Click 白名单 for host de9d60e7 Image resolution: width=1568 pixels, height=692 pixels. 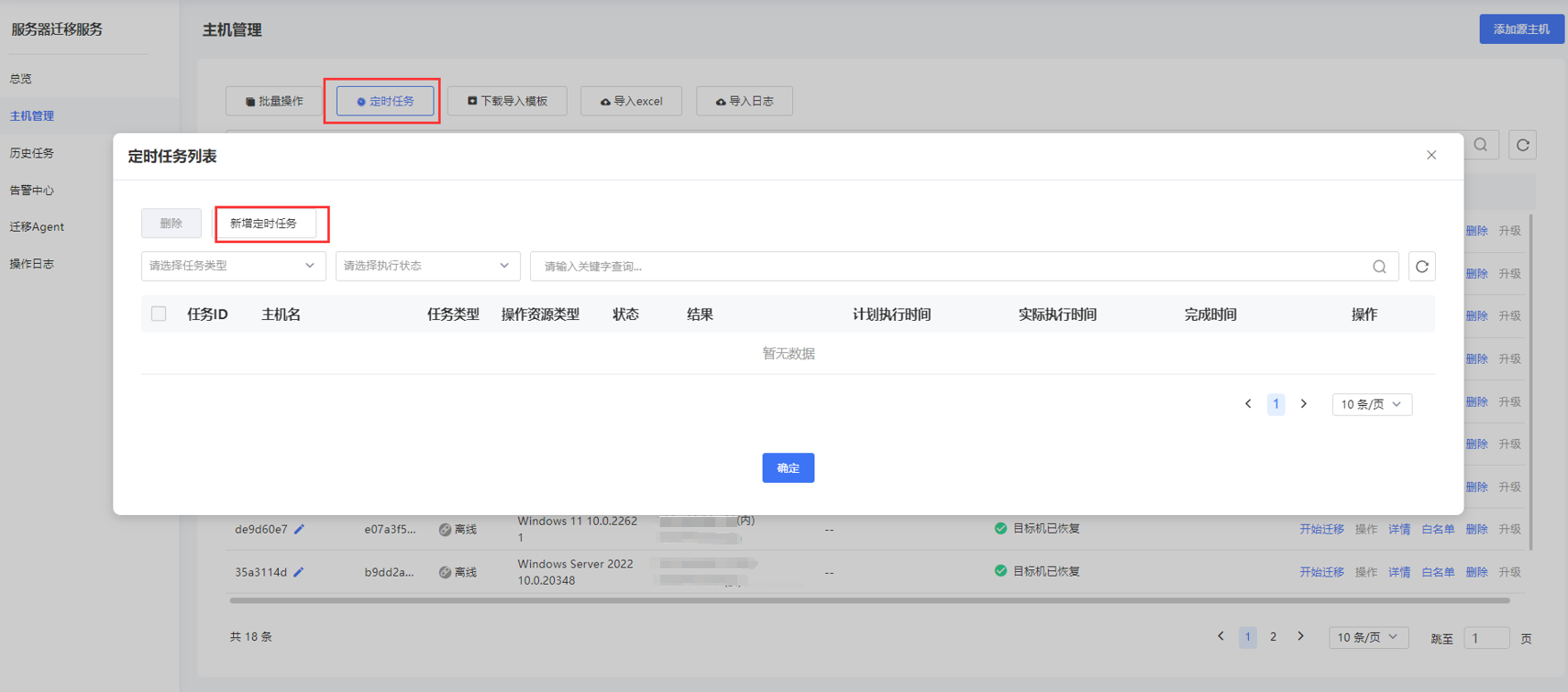(1438, 529)
